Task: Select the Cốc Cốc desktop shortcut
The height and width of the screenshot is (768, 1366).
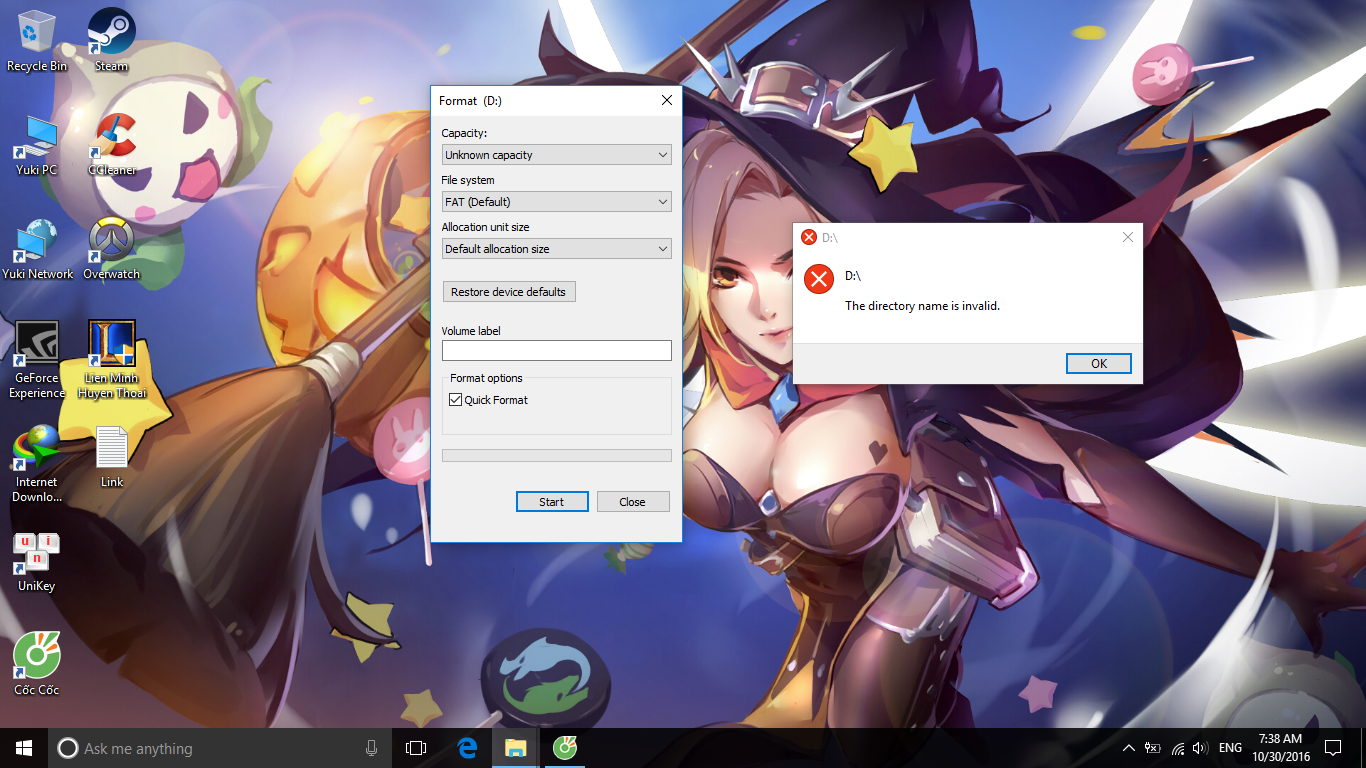Action: point(37,664)
